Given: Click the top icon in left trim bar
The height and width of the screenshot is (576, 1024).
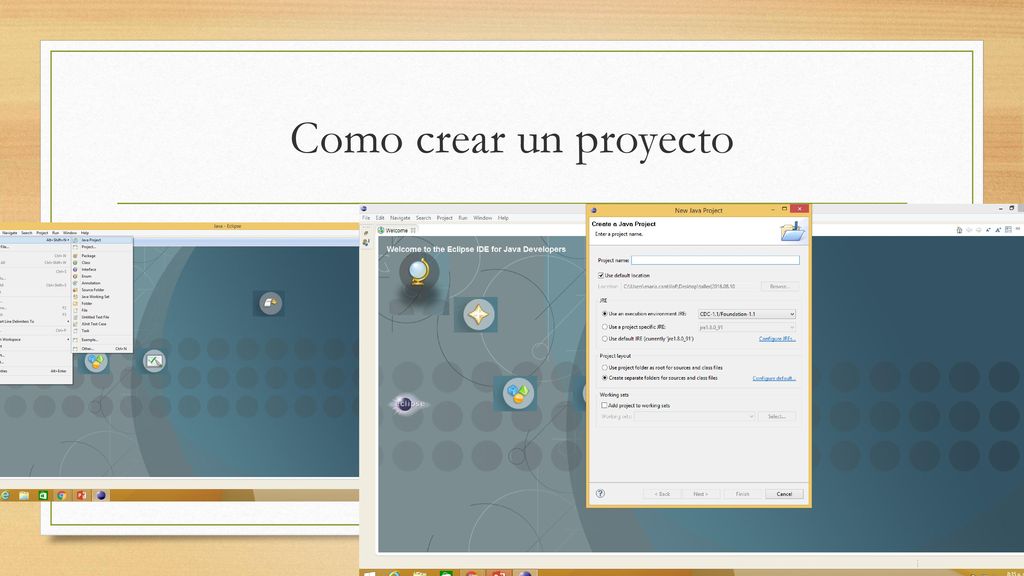Looking at the screenshot, I should point(366,232).
